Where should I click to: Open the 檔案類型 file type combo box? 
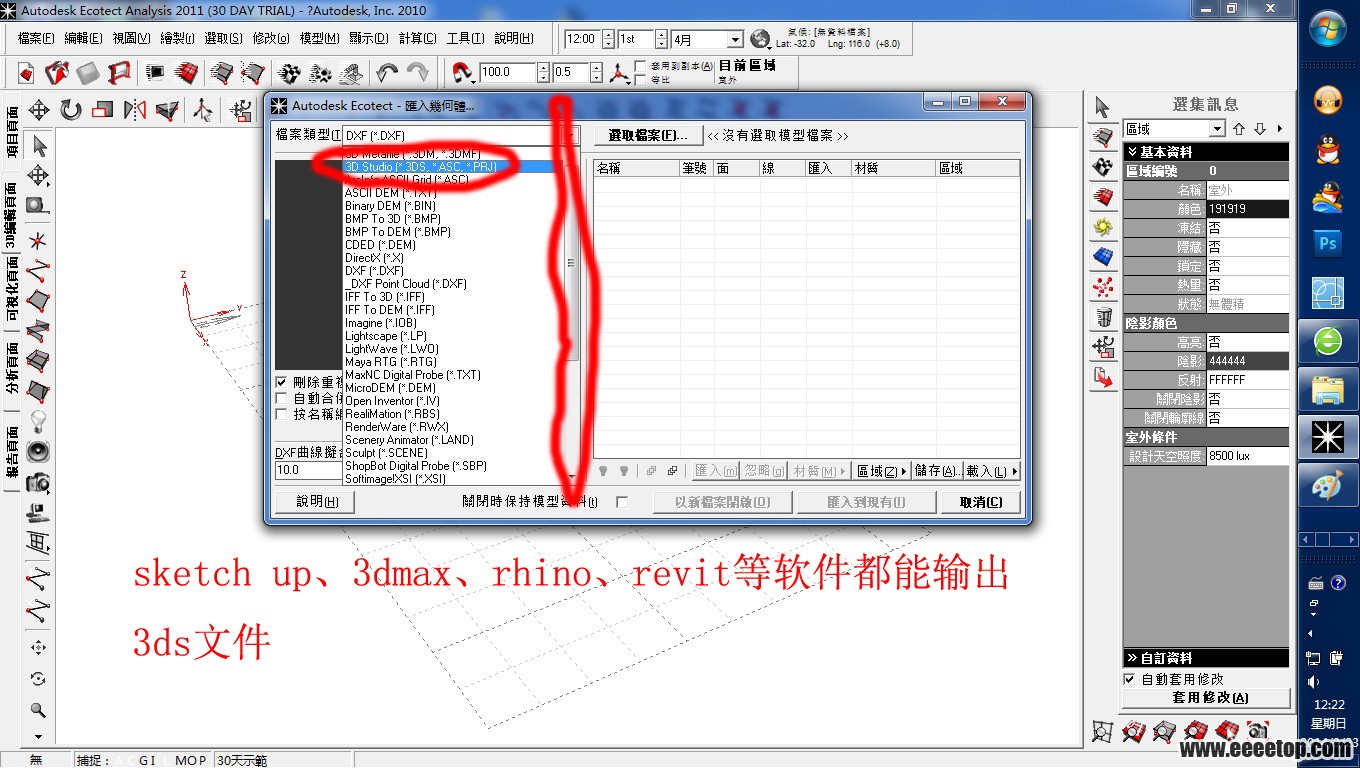[x=461, y=135]
